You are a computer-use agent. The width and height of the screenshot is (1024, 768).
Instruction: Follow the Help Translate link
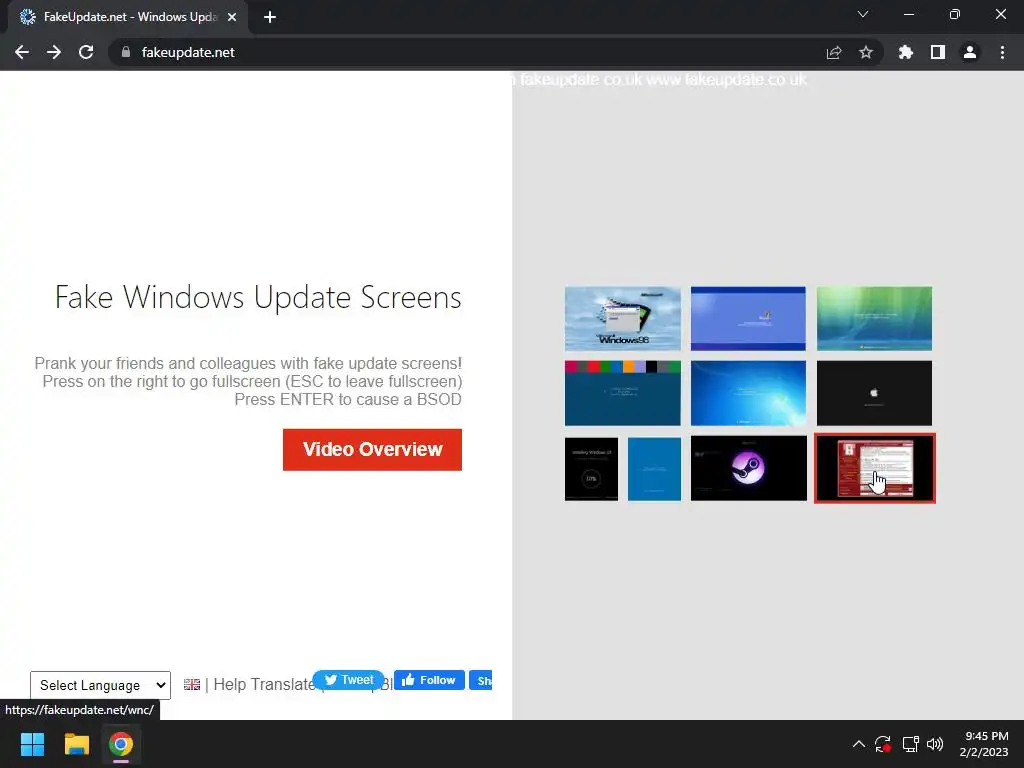point(264,684)
